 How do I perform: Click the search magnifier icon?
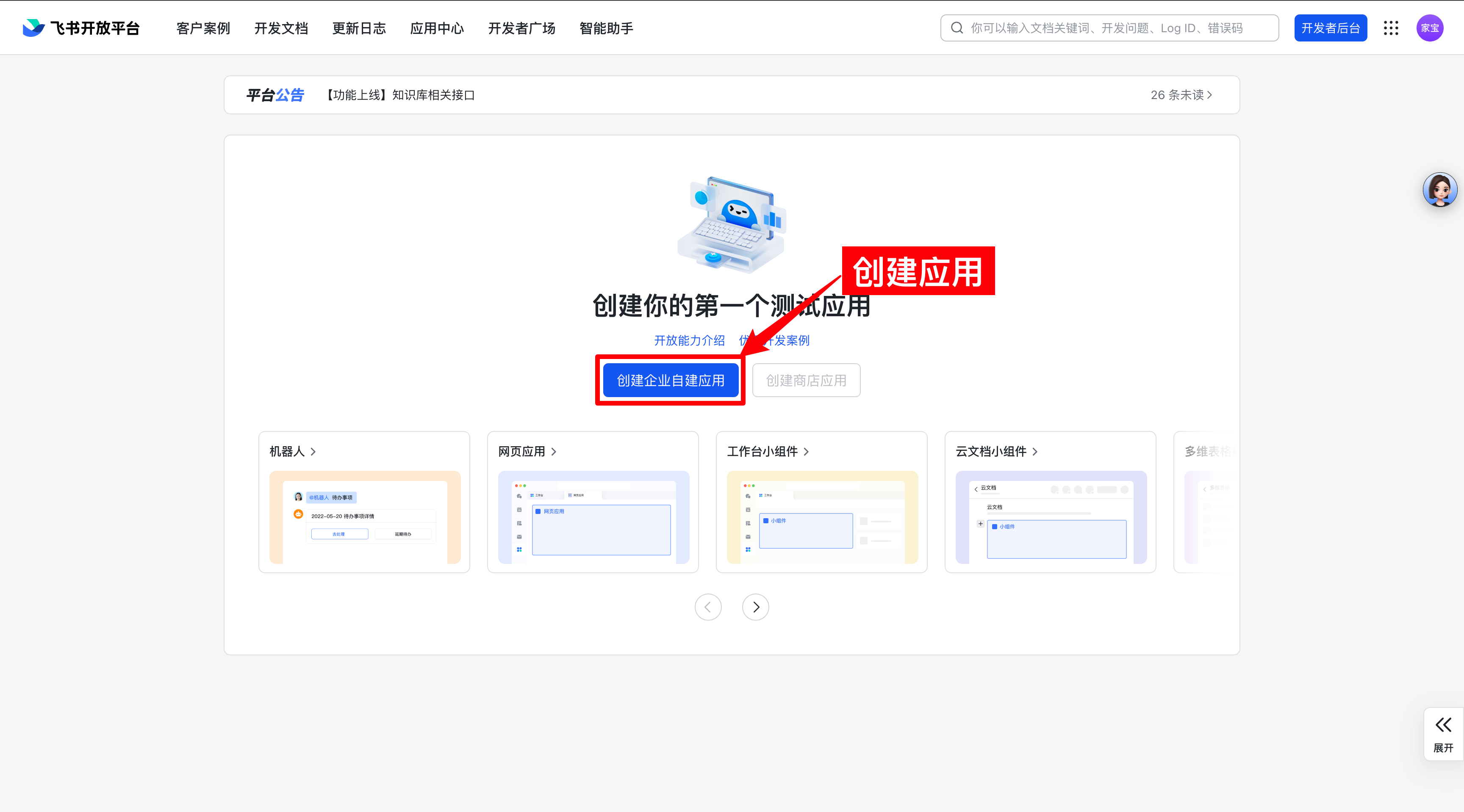957,28
